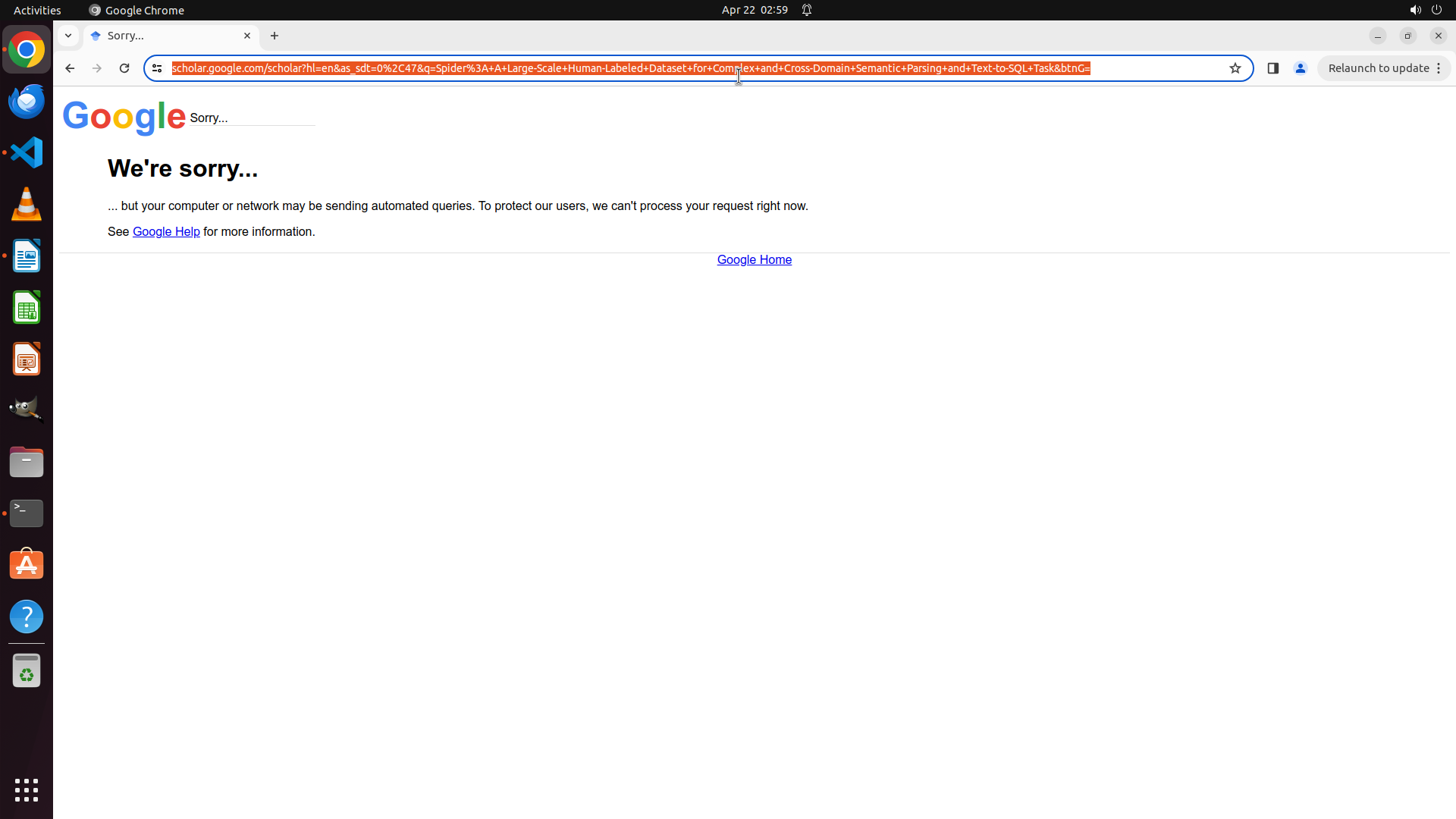Go back using the back arrow
The height and width of the screenshot is (819, 1456).
(70, 68)
